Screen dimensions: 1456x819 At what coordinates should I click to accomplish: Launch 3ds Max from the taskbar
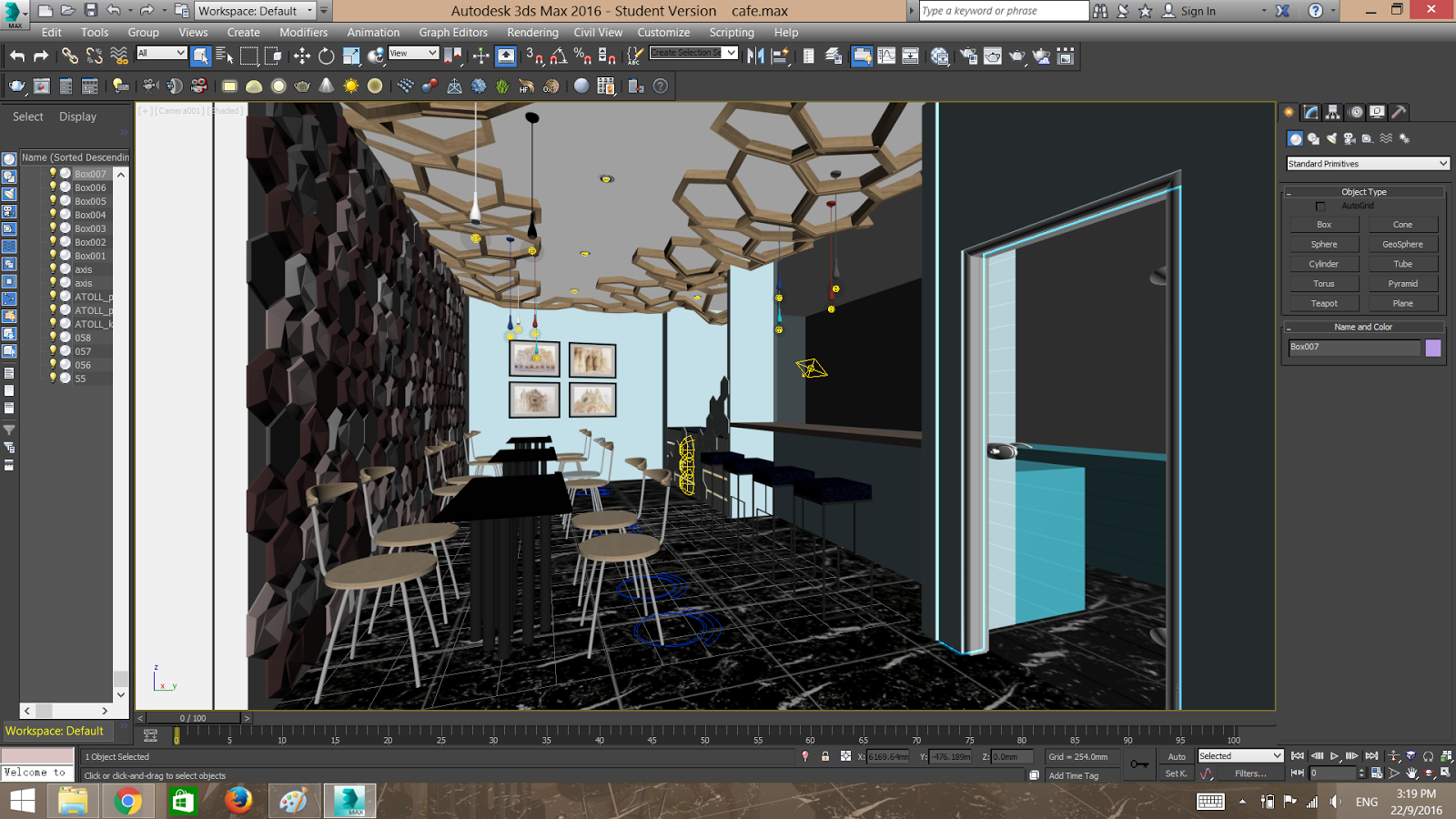pyautogui.click(x=349, y=801)
